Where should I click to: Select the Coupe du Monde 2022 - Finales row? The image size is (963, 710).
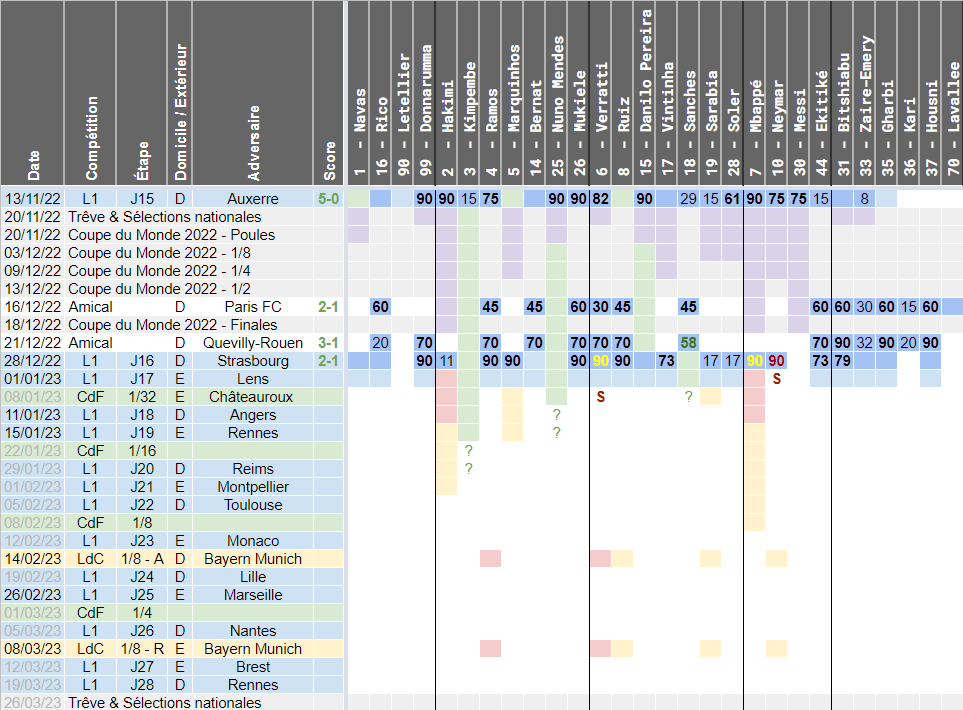click(x=170, y=325)
